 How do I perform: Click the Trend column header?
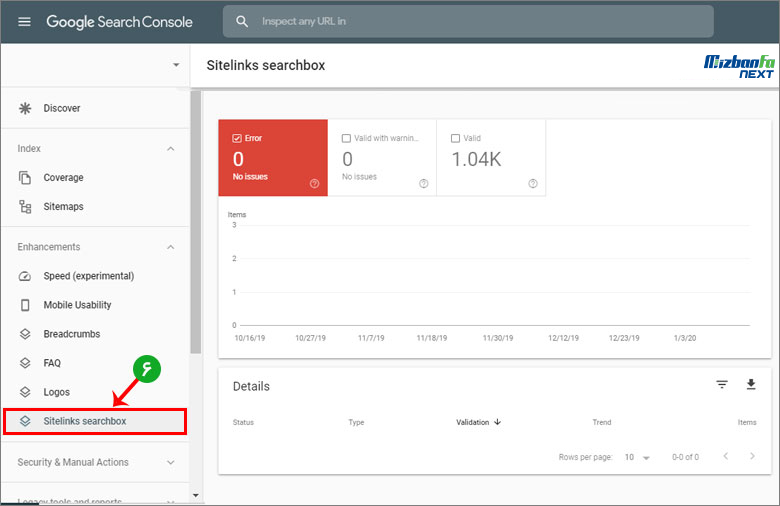[x=601, y=422]
